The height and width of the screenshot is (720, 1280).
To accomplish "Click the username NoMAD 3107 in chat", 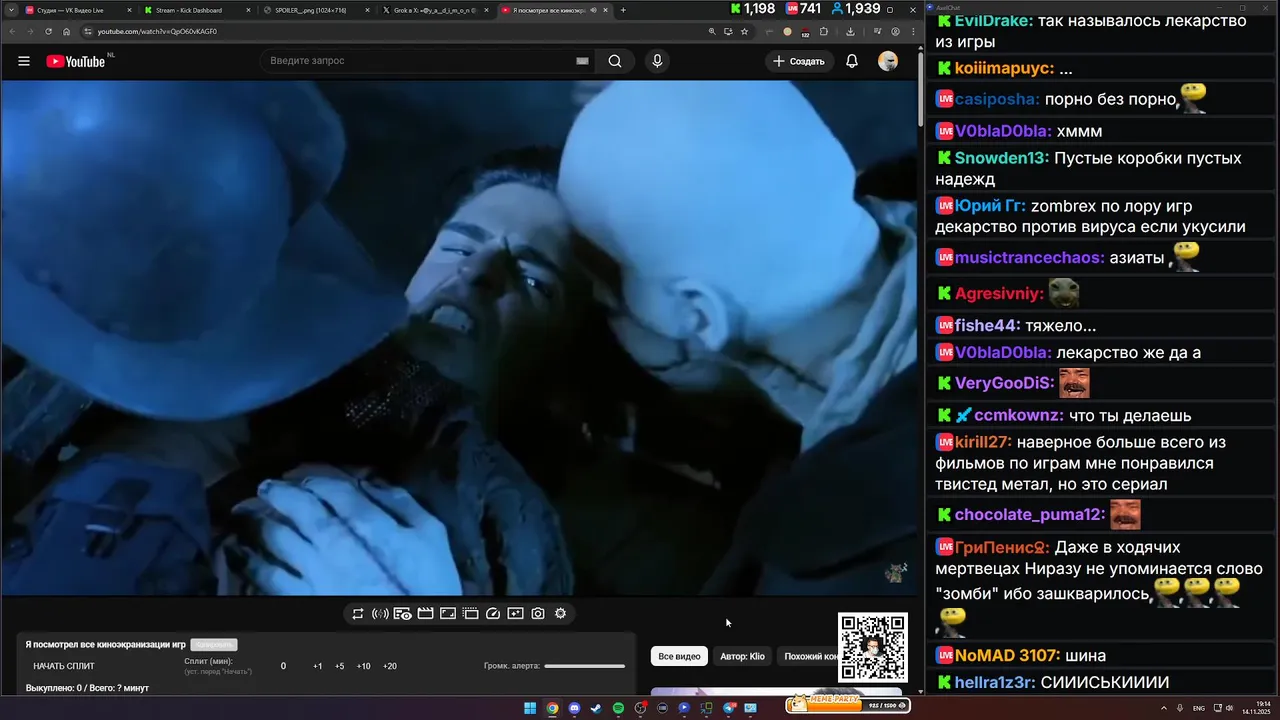I will pos(1007,656).
